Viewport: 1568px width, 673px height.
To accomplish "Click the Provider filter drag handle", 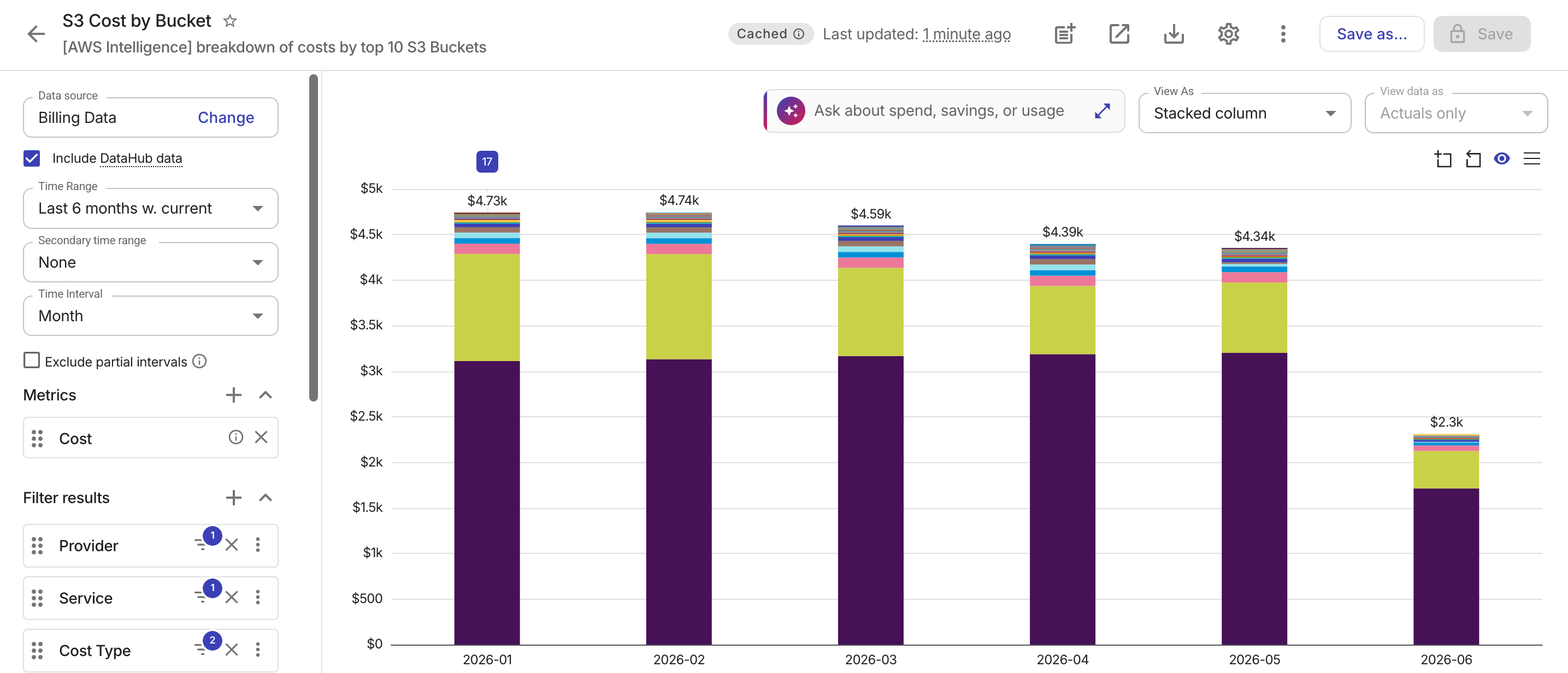I will pyautogui.click(x=37, y=546).
